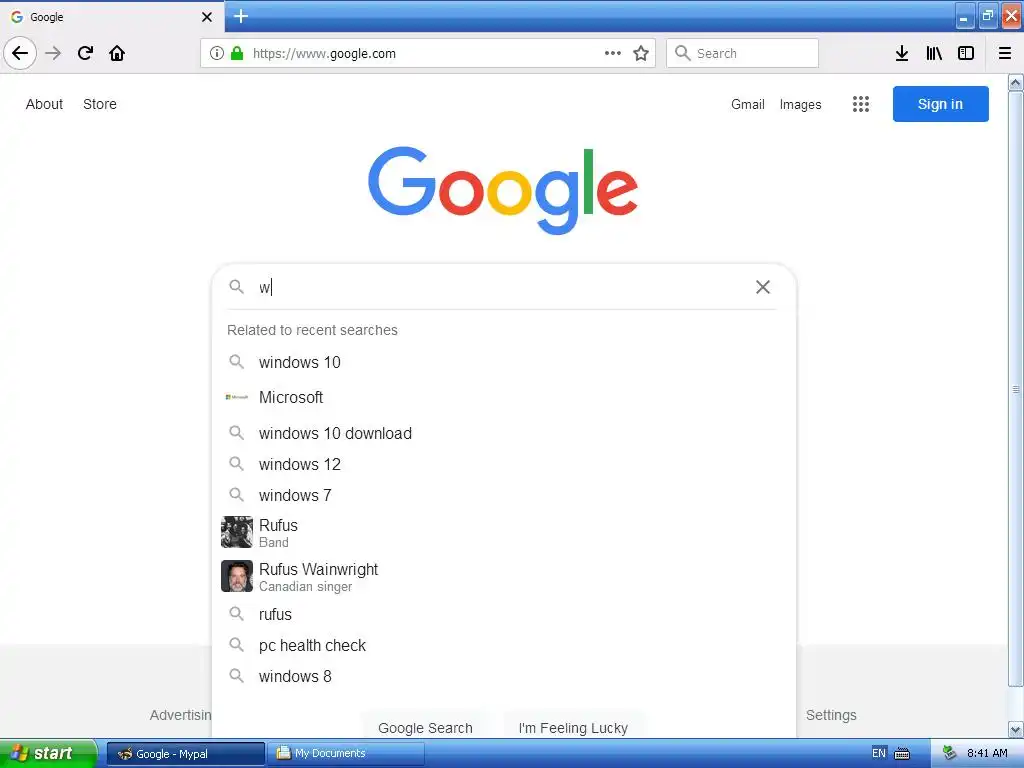1024x768 pixels.
Task: Open the Store link
Action: click(100, 104)
